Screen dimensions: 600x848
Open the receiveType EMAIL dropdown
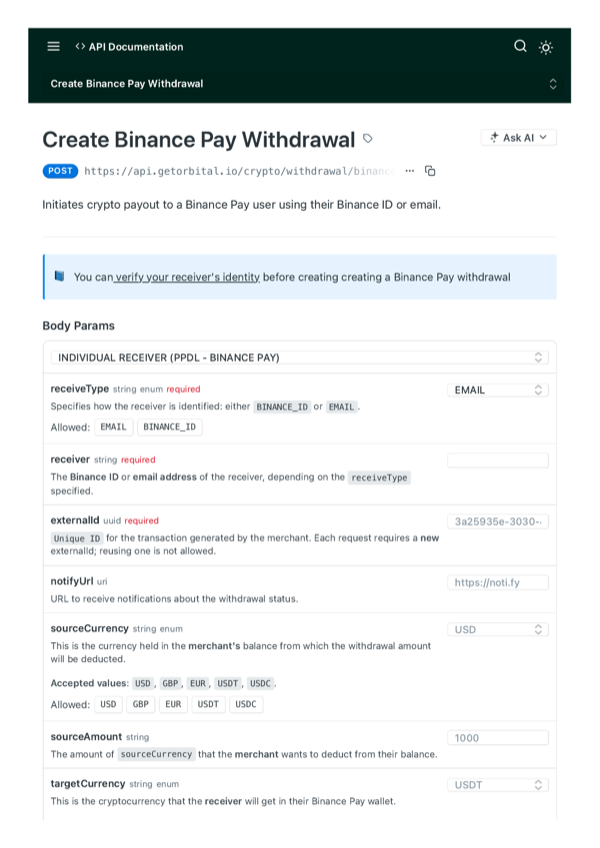[497, 390]
